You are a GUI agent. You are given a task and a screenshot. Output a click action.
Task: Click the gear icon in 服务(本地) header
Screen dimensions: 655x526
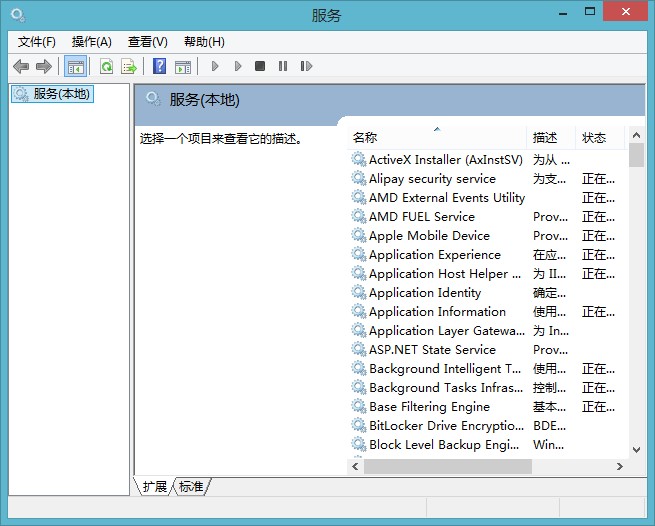coord(153,99)
